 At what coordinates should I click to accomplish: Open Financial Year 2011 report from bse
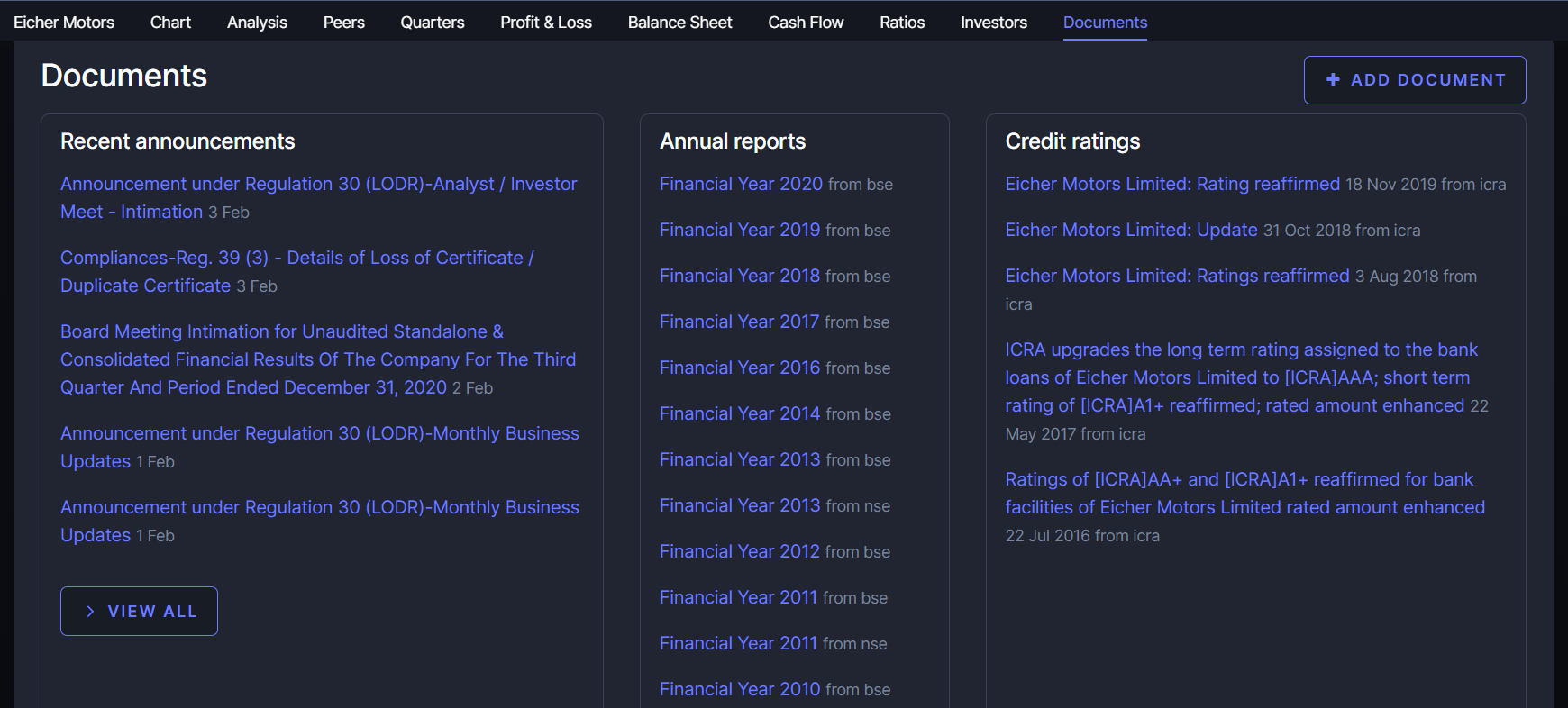[x=738, y=597]
